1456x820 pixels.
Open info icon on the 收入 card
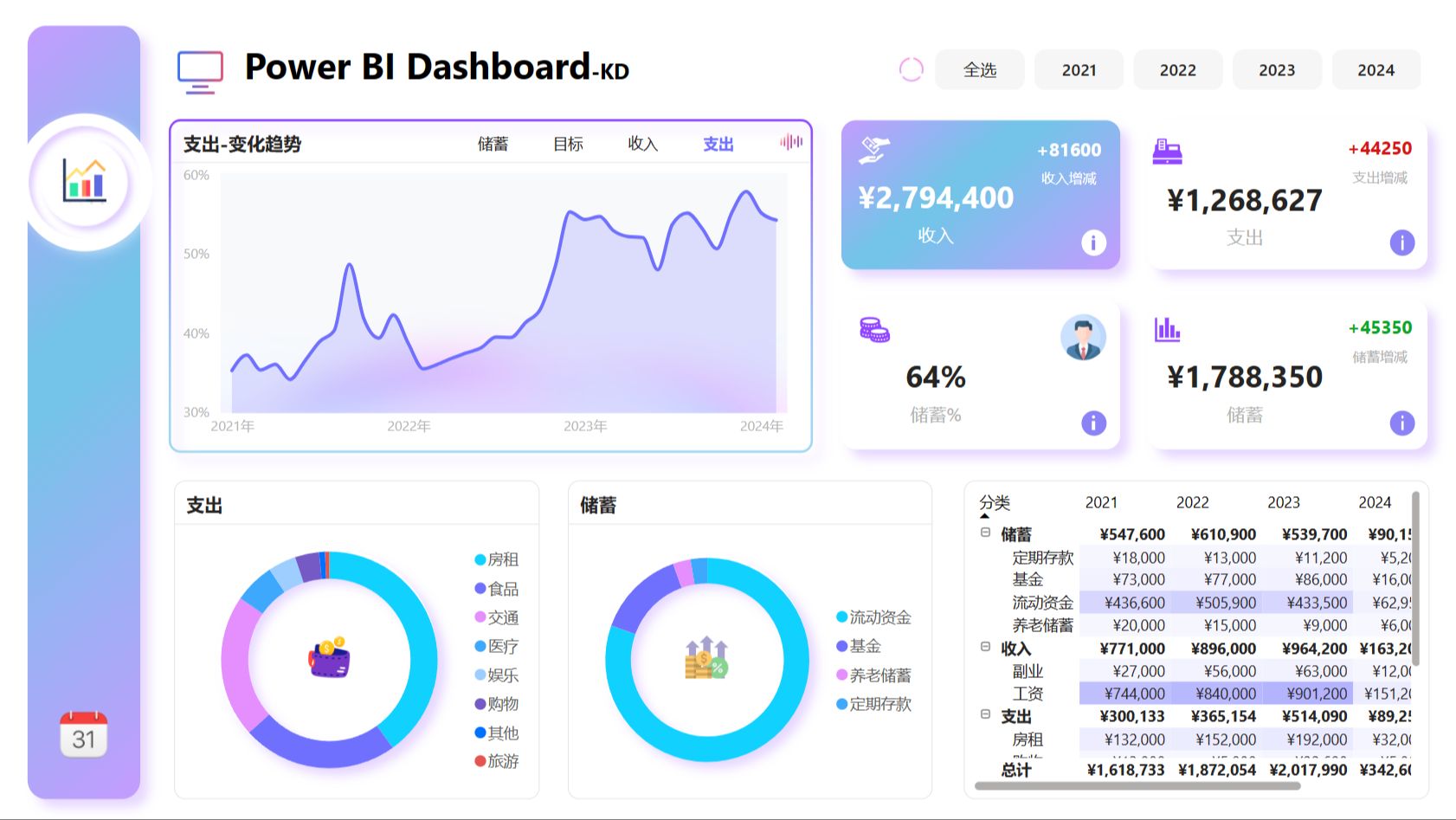1093,243
